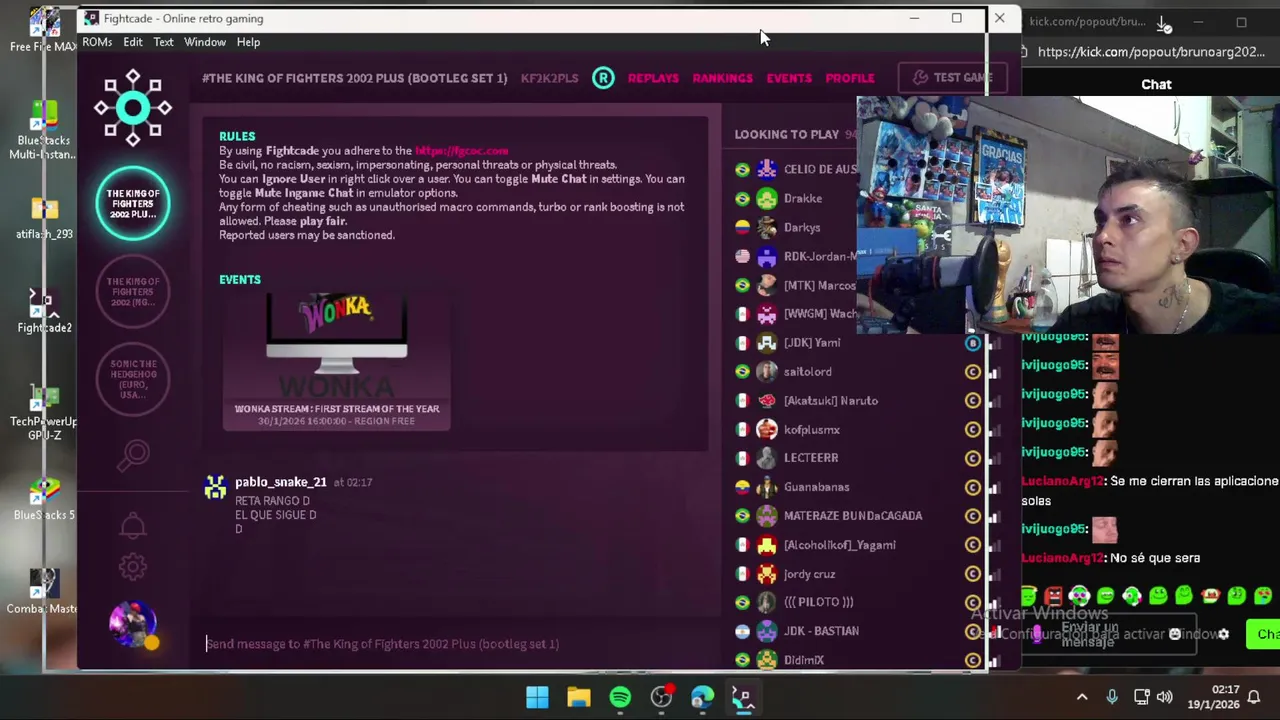
Task: Switch to the REPLAYS tab
Action: [653, 78]
